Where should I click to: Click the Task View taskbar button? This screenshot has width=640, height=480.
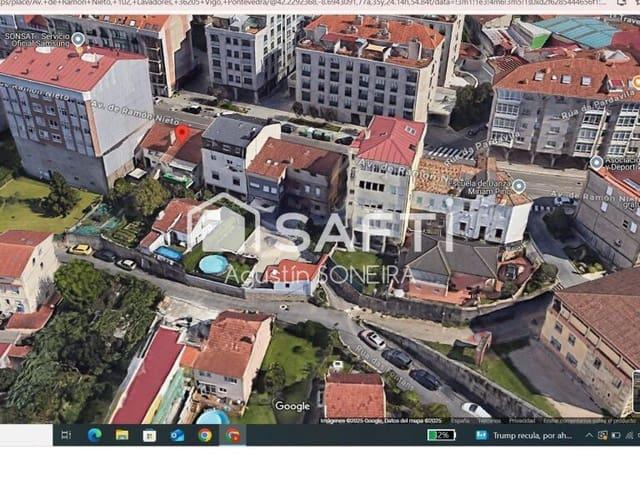[66, 435]
